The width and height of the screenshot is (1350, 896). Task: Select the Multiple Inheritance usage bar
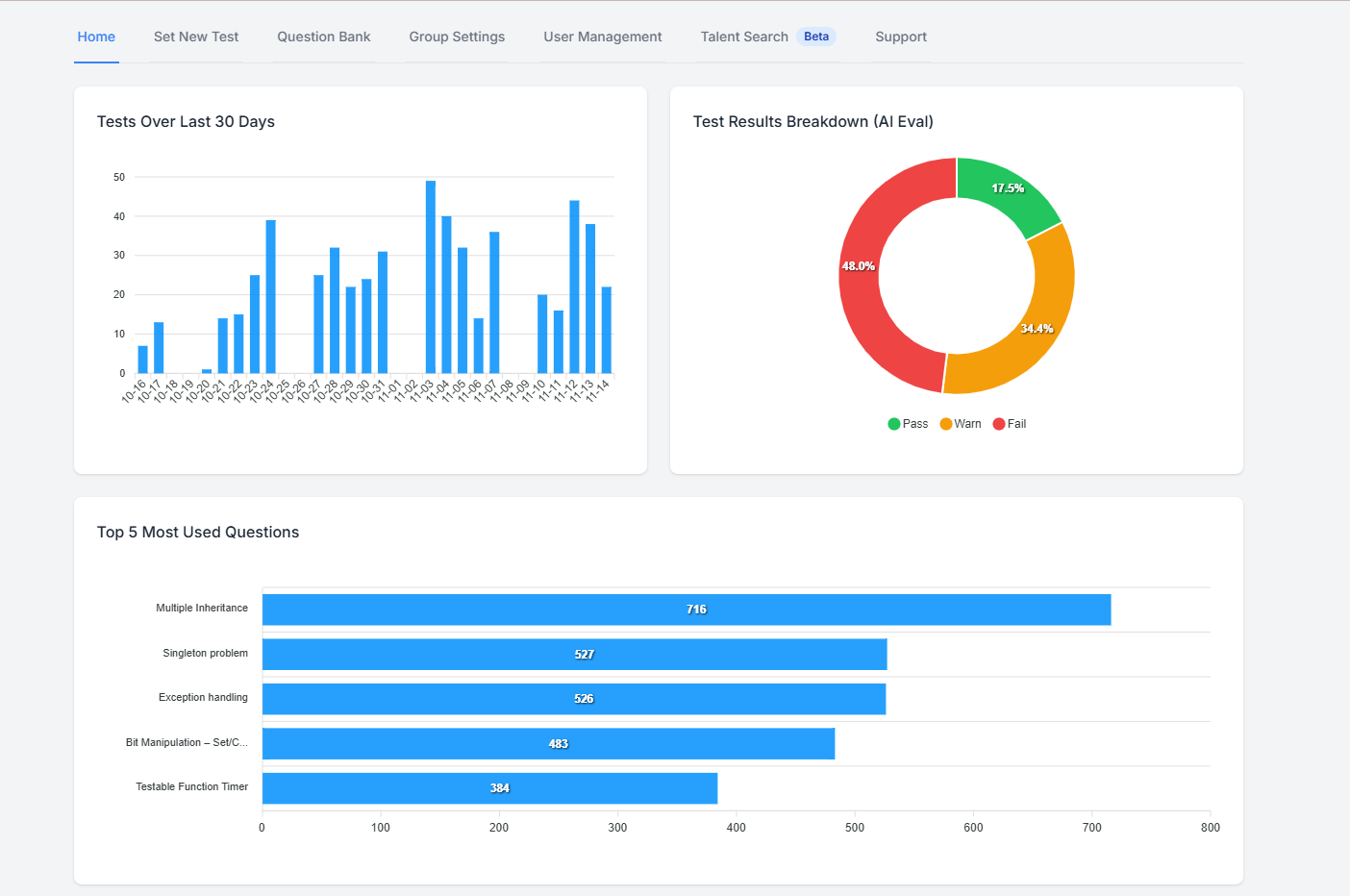tap(686, 609)
